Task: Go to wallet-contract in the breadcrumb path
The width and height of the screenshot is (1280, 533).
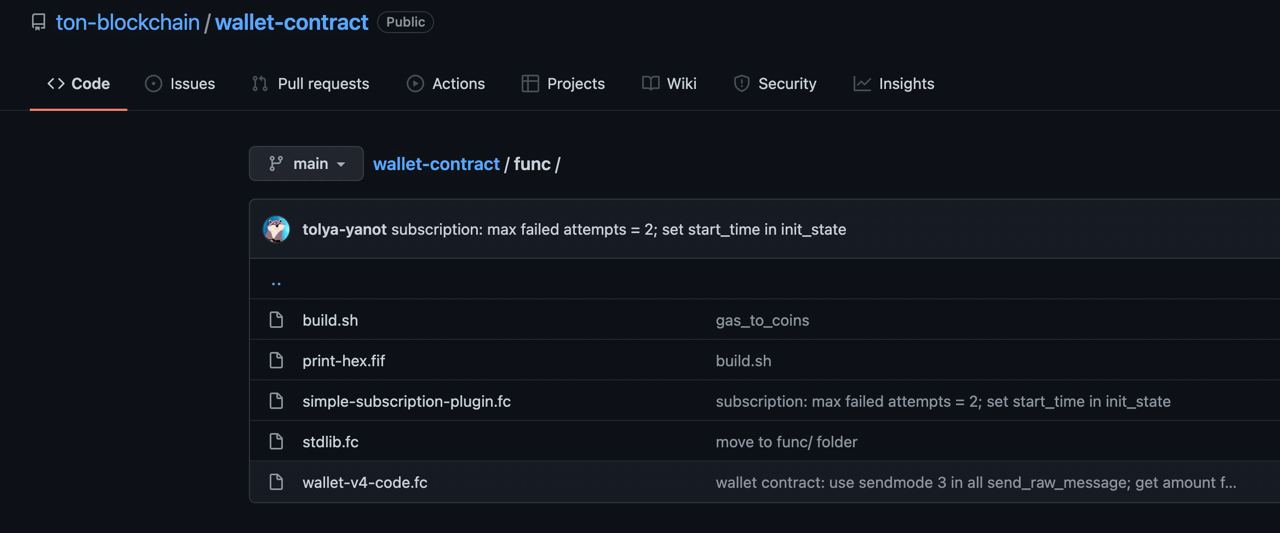Action: coord(436,164)
